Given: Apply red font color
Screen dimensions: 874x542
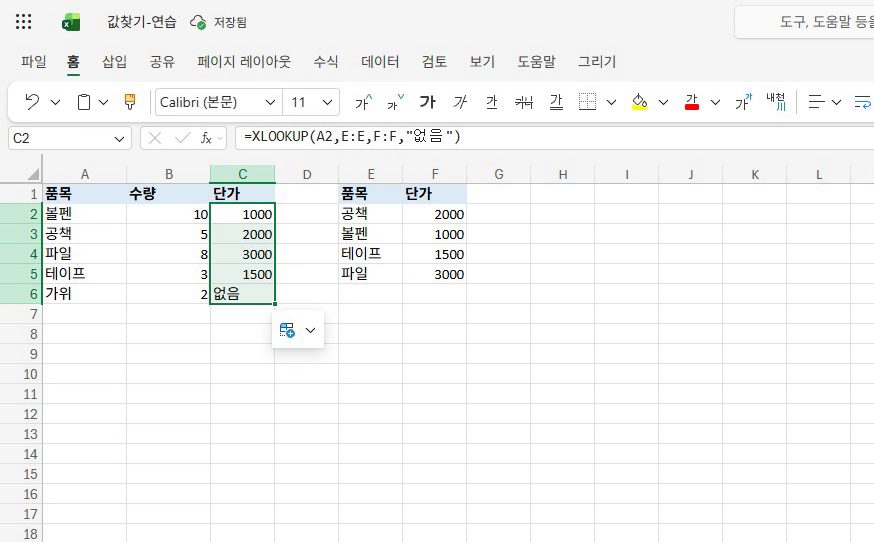Looking at the screenshot, I should [692, 102].
